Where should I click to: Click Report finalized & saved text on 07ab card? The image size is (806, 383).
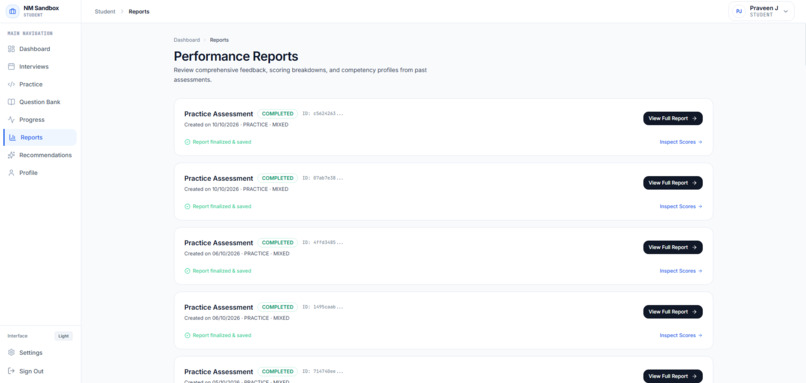(x=222, y=206)
